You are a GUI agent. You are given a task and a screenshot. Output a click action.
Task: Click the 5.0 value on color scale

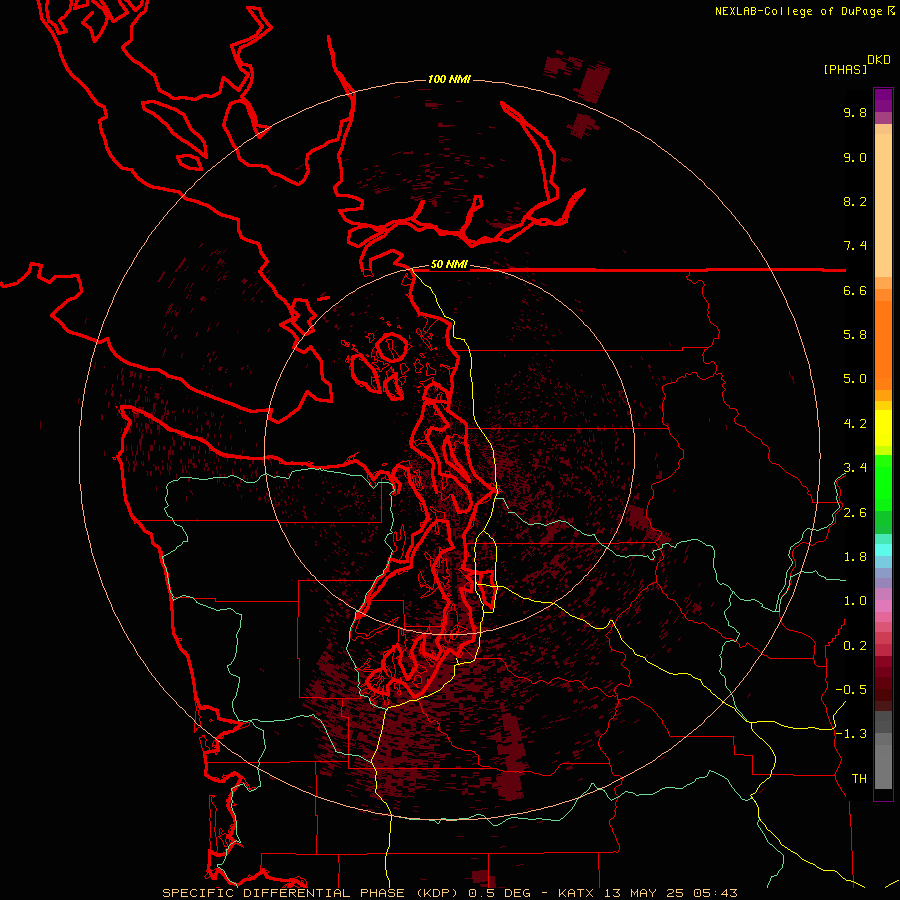pos(855,379)
